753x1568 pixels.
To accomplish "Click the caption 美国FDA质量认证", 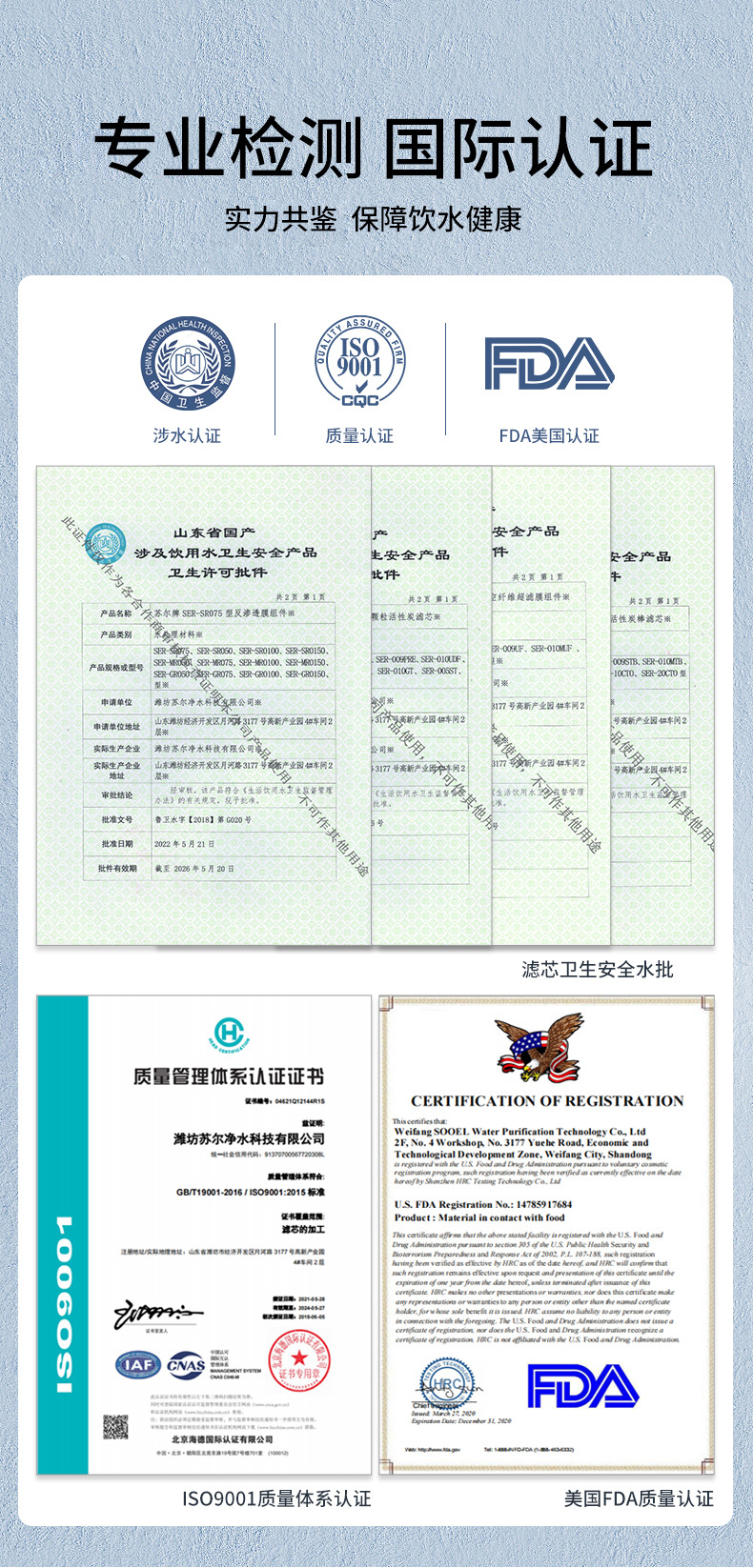I will tap(639, 1498).
